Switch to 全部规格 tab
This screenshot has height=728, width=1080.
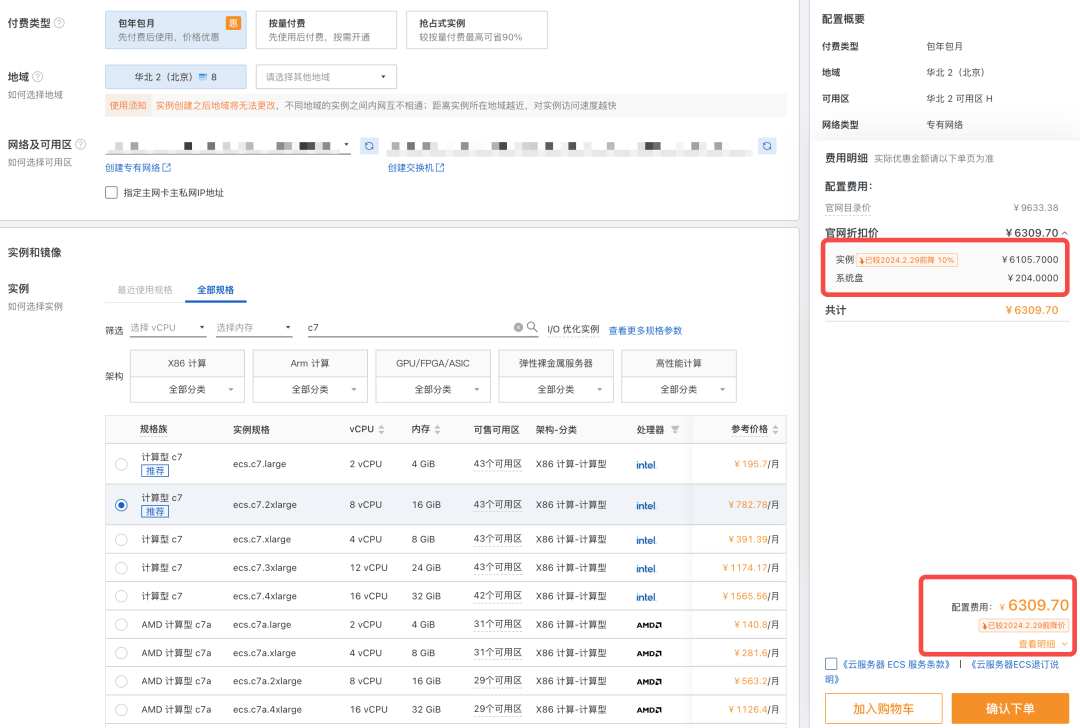[216, 290]
